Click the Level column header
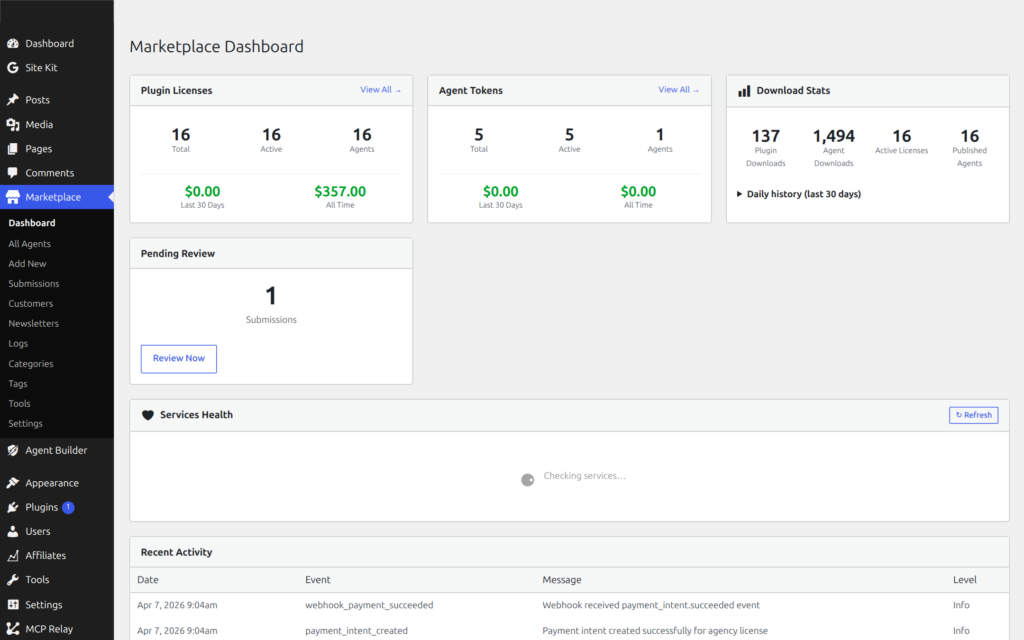The width and height of the screenshot is (1024, 640). [965, 580]
